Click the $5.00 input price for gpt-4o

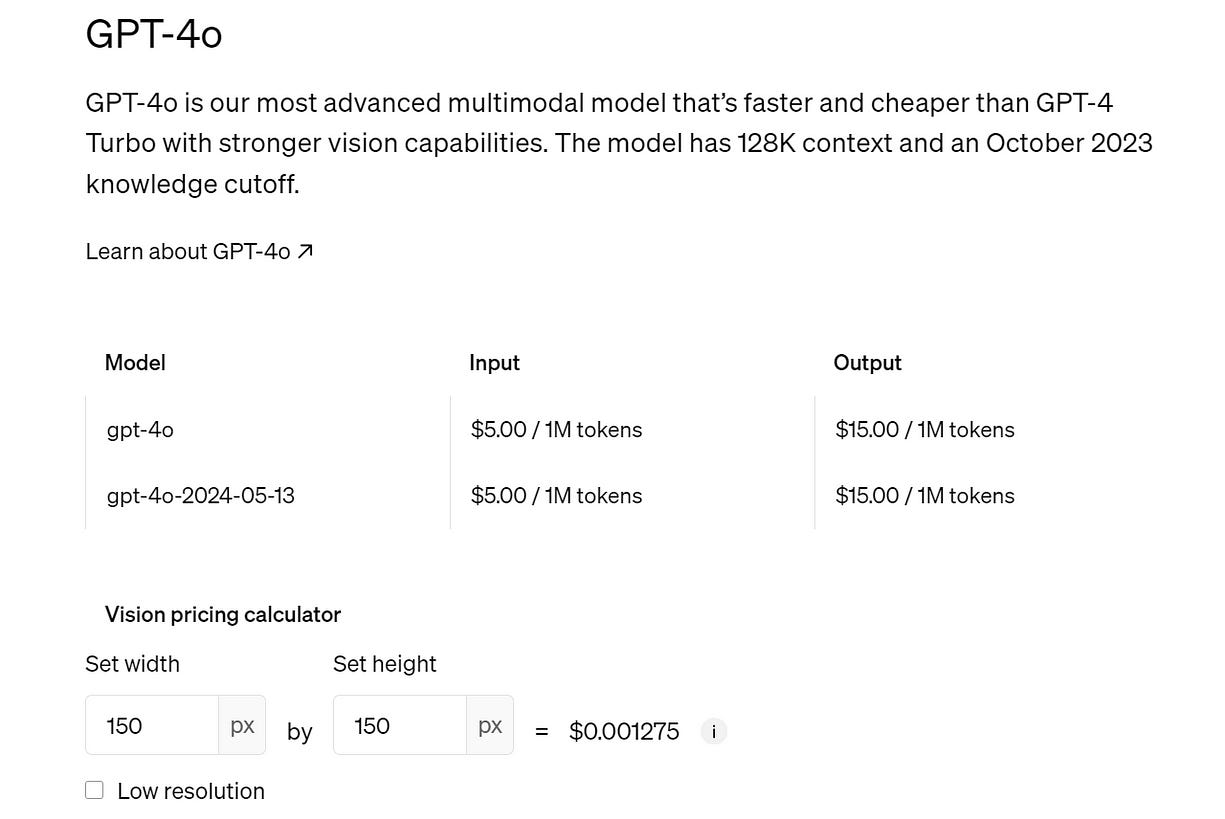tap(556, 429)
